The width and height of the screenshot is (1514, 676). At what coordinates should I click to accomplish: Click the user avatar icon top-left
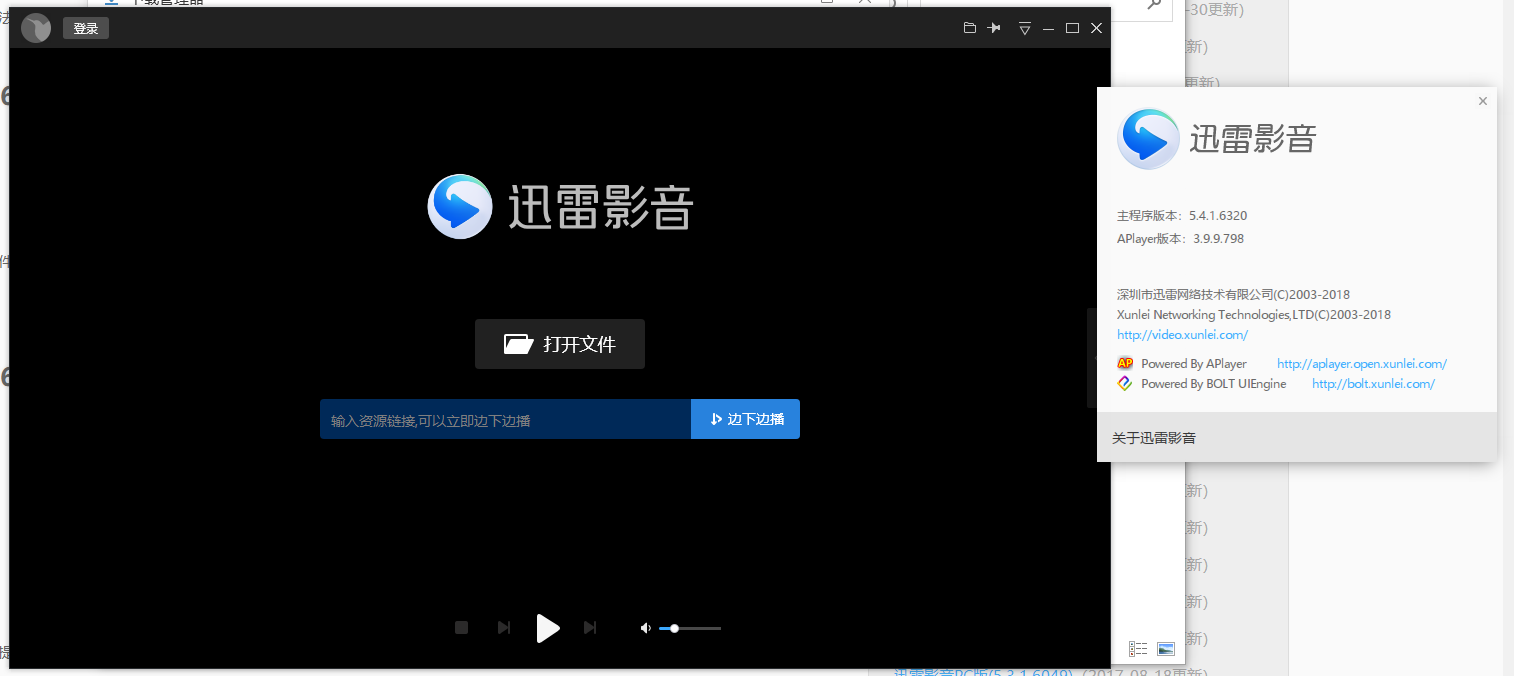pos(35,27)
